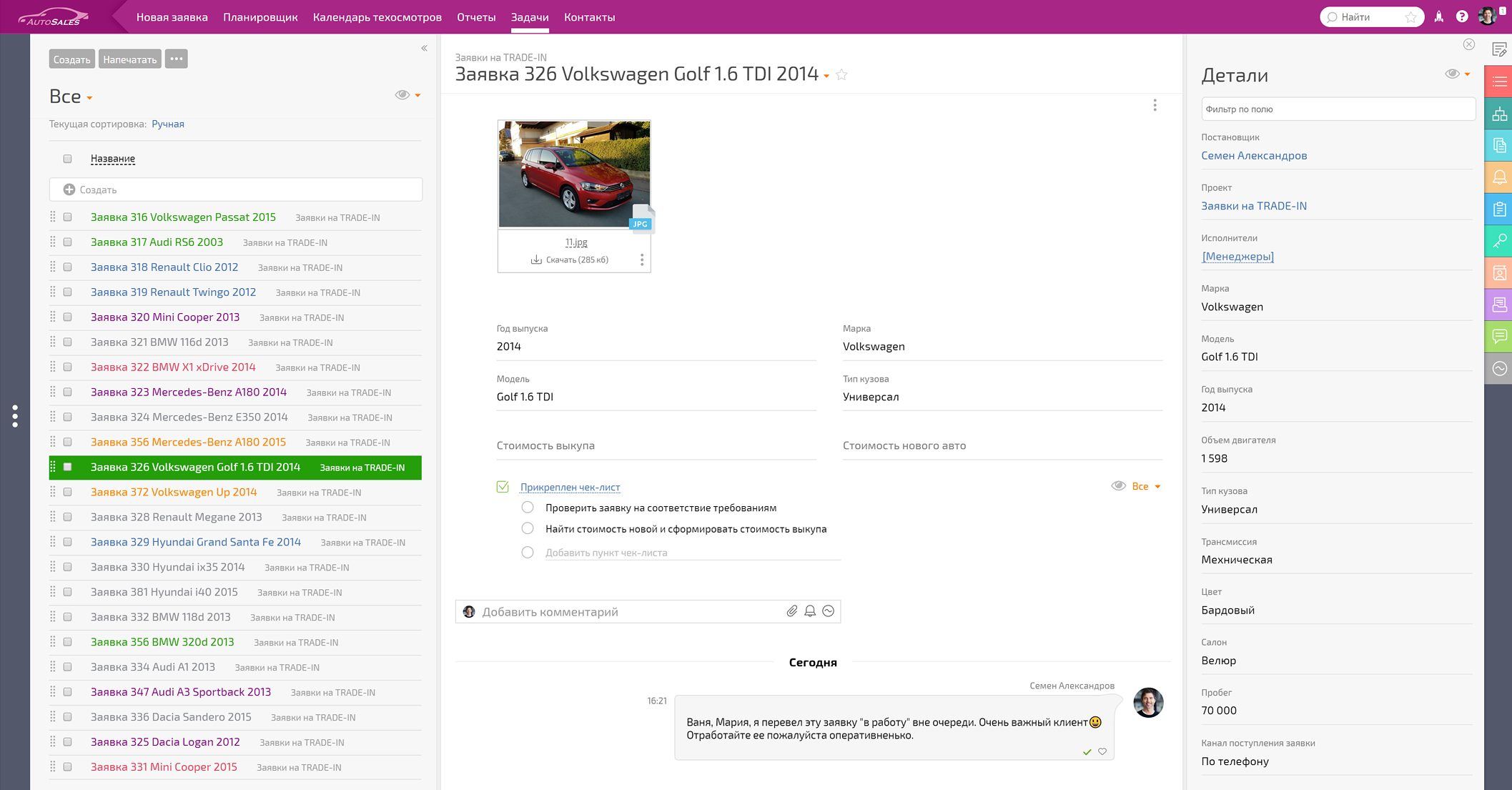The height and width of the screenshot is (790, 1512).
Task: Check the box for Заявка 317 Audi RS6
Action: click(68, 242)
